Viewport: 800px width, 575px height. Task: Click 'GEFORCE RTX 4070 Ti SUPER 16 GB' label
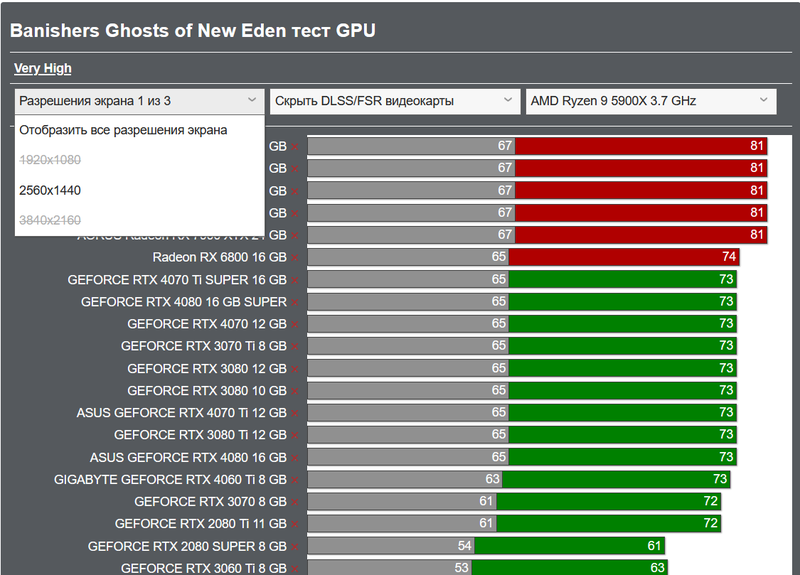pos(177,280)
